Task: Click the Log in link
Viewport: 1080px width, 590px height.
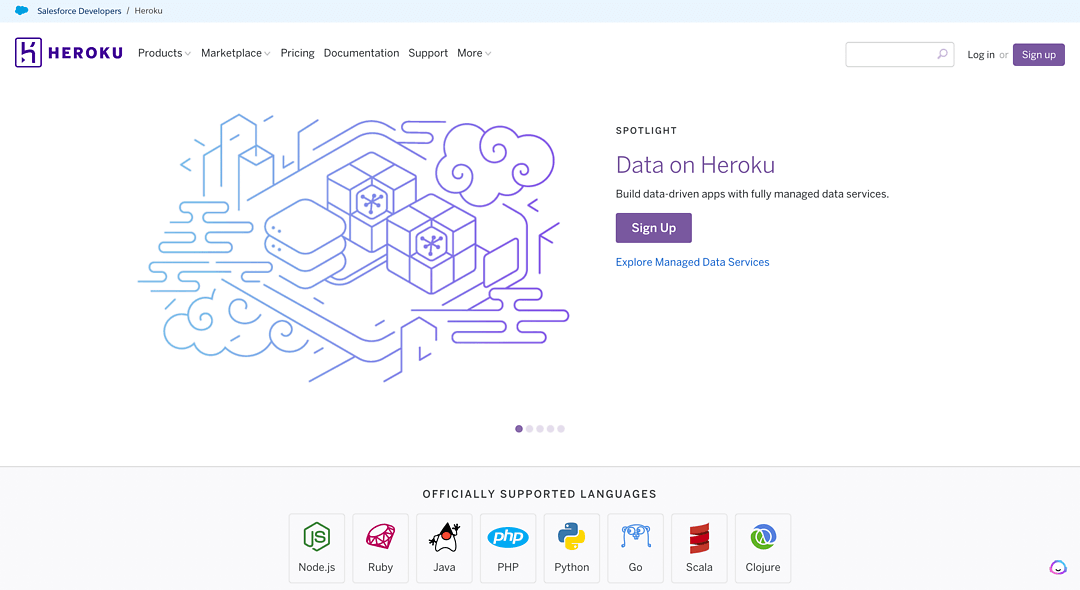Action: pyautogui.click(x=981, y=54)
